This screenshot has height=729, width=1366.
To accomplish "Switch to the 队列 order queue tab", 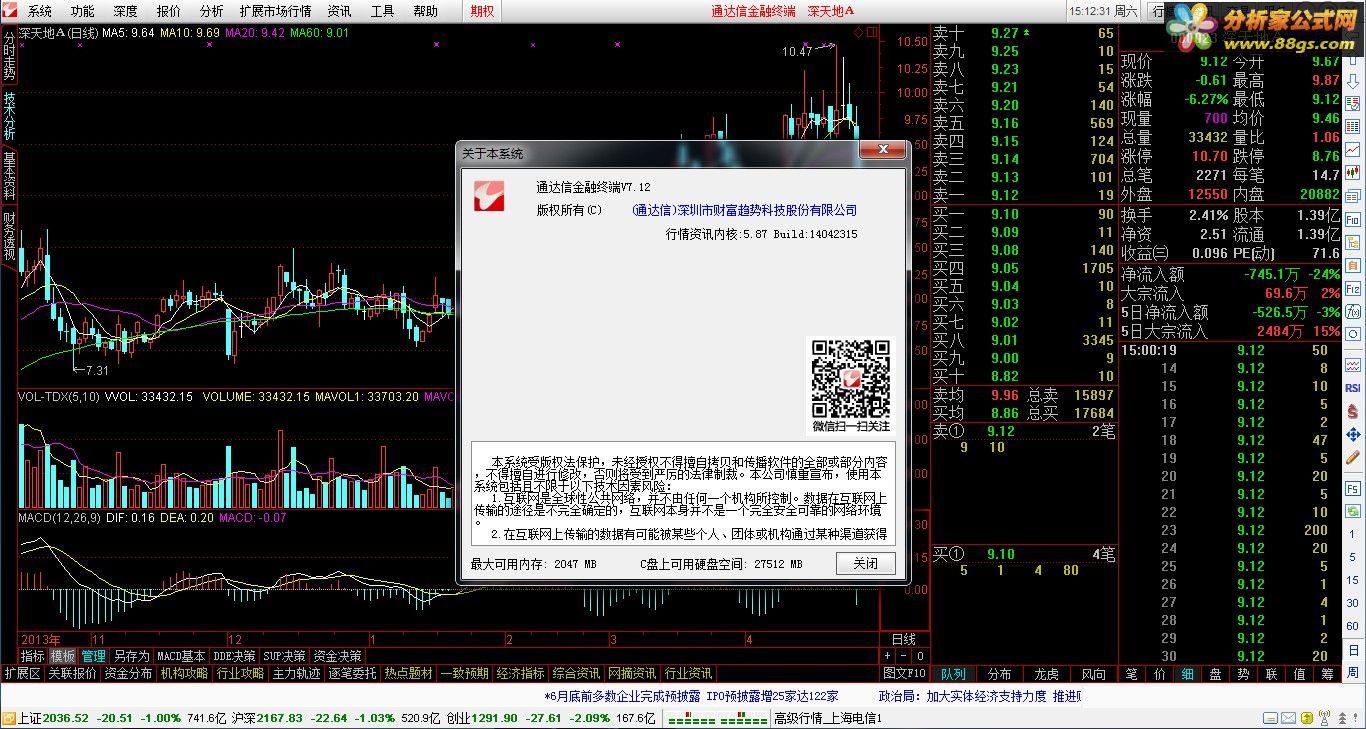I will (953, 674).
